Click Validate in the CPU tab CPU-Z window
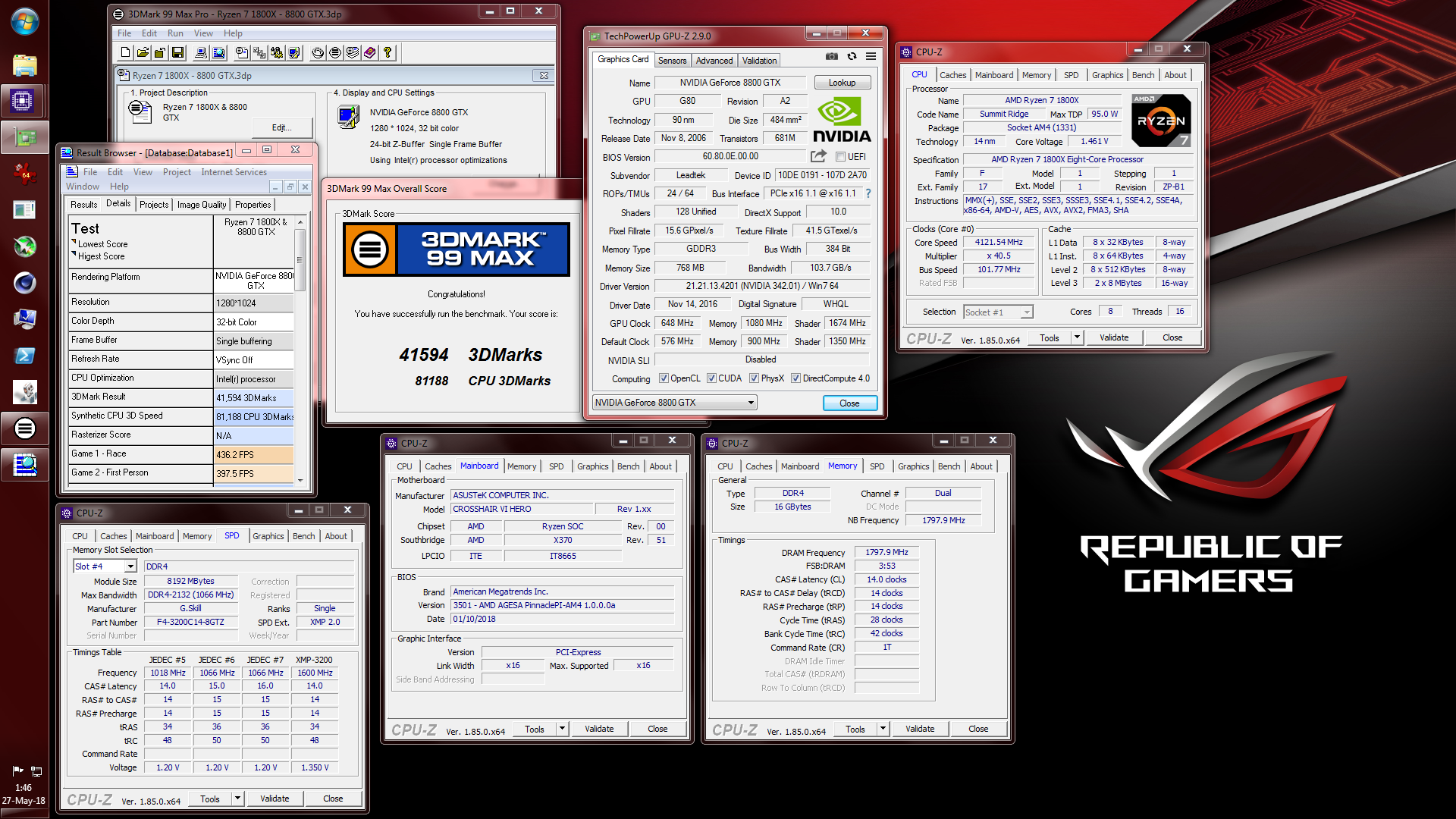Viewport: 1456px width, 819px height. 1114,337
